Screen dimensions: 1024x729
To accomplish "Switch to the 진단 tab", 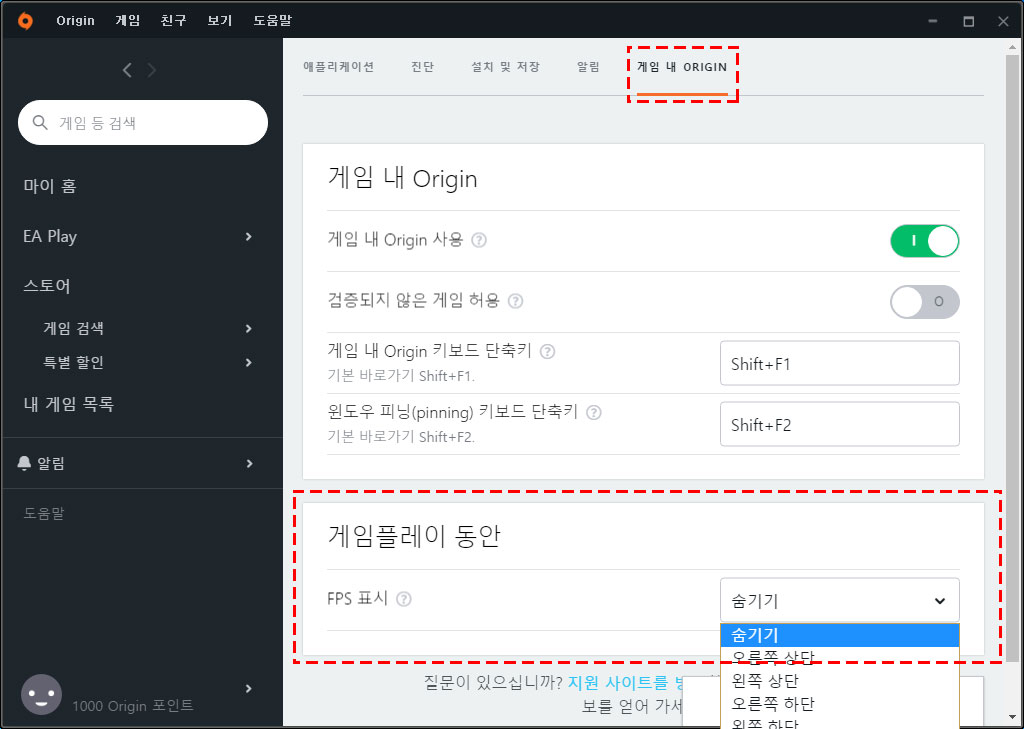I will pyautogui.click(x=423, y=67).
